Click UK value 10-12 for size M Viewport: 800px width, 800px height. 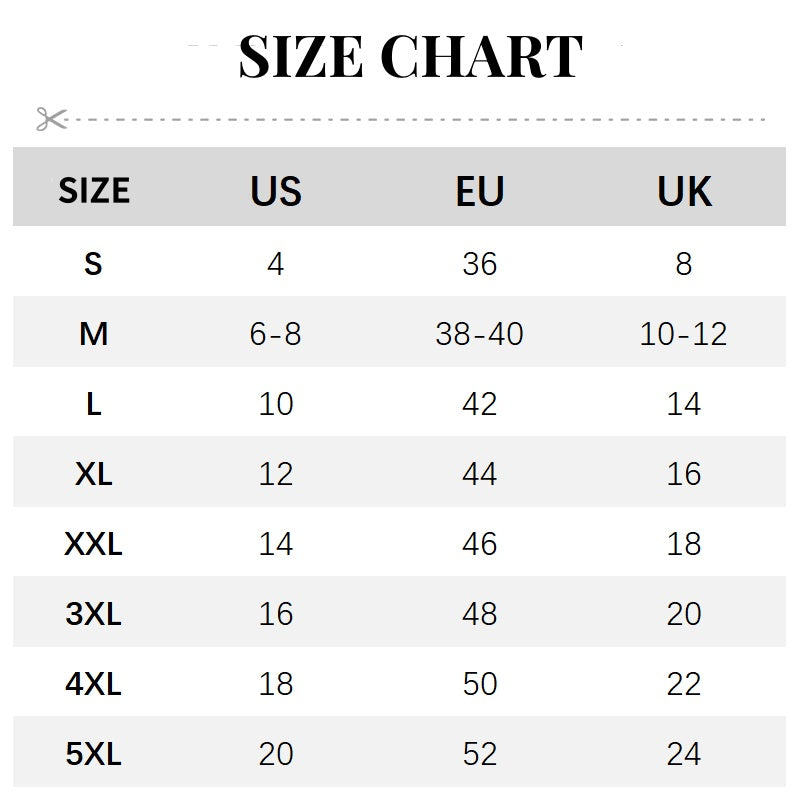coord(684,334)
